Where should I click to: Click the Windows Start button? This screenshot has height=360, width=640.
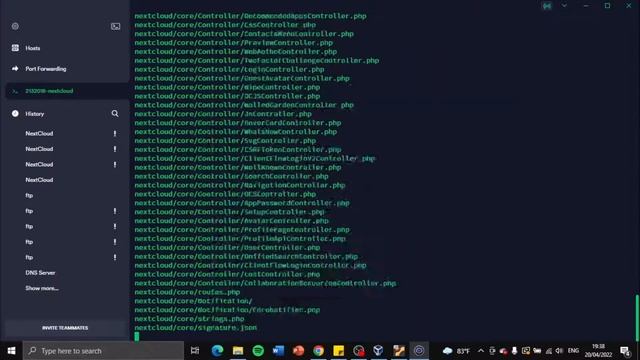(x=11, y=351)
